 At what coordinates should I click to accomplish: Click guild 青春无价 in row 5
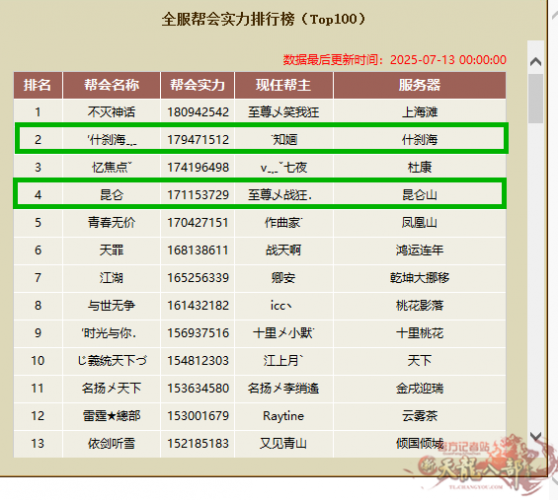pos(111,222)
